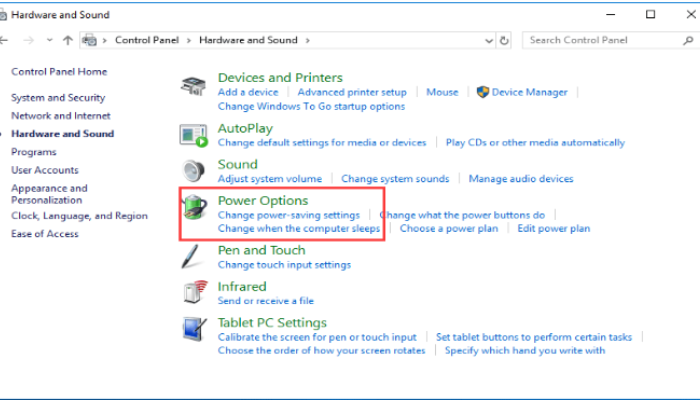Viewport: 700px width, 400px height.
Task: Click the Sound speaker icon
Action: pyautogui.click(x=193, y=171)
